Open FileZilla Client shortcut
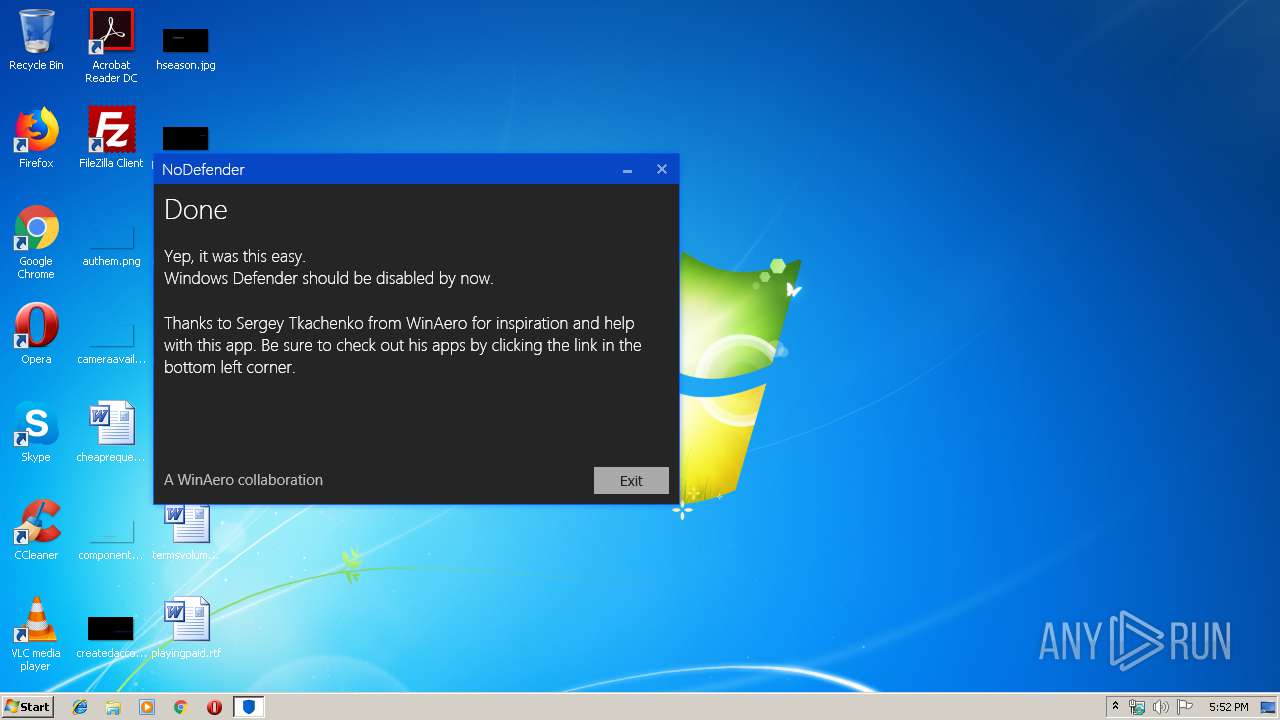This screenshot has height=720, width=1280. tap(111, 138)
